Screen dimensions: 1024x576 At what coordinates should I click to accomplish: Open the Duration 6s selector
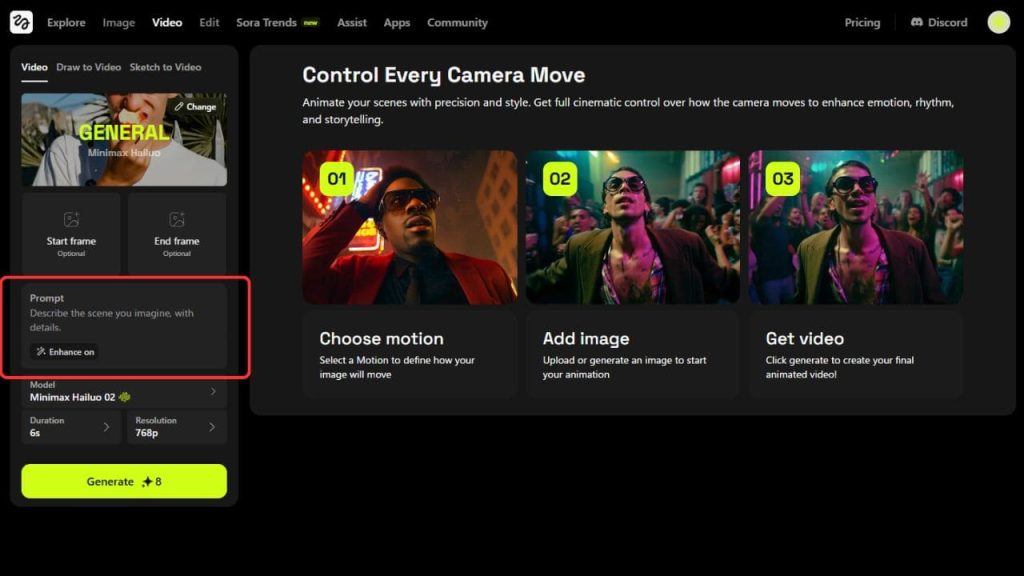point(71,427)
